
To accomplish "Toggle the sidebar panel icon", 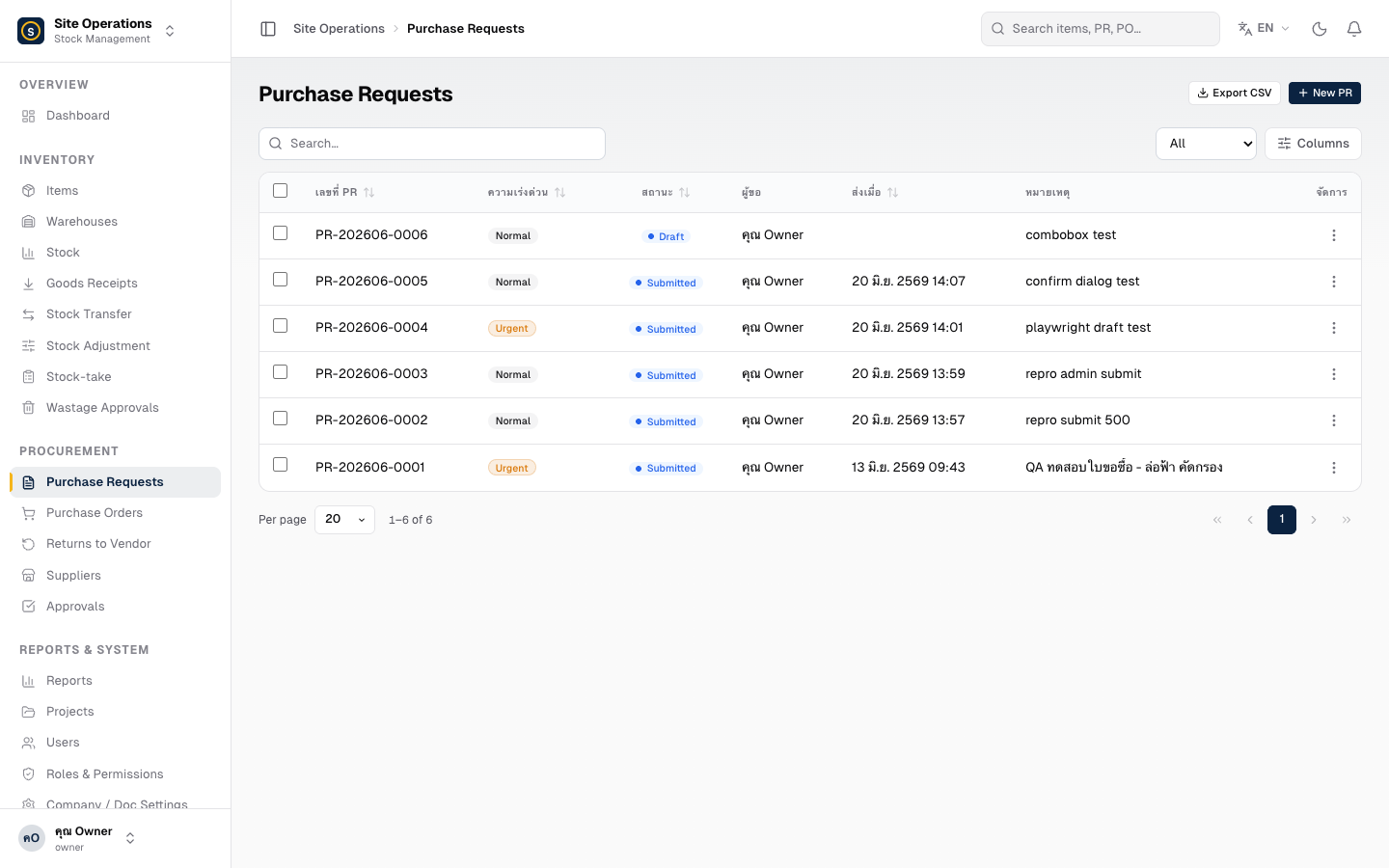I will click(x=268, y=29).
